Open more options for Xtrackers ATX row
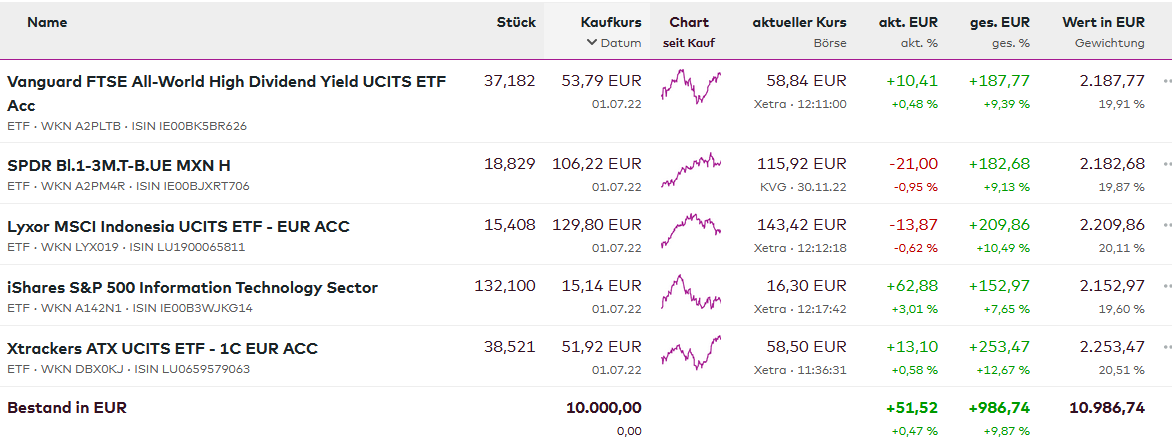The width and height of the screenshot is (1172, 447). (1166, 348)
